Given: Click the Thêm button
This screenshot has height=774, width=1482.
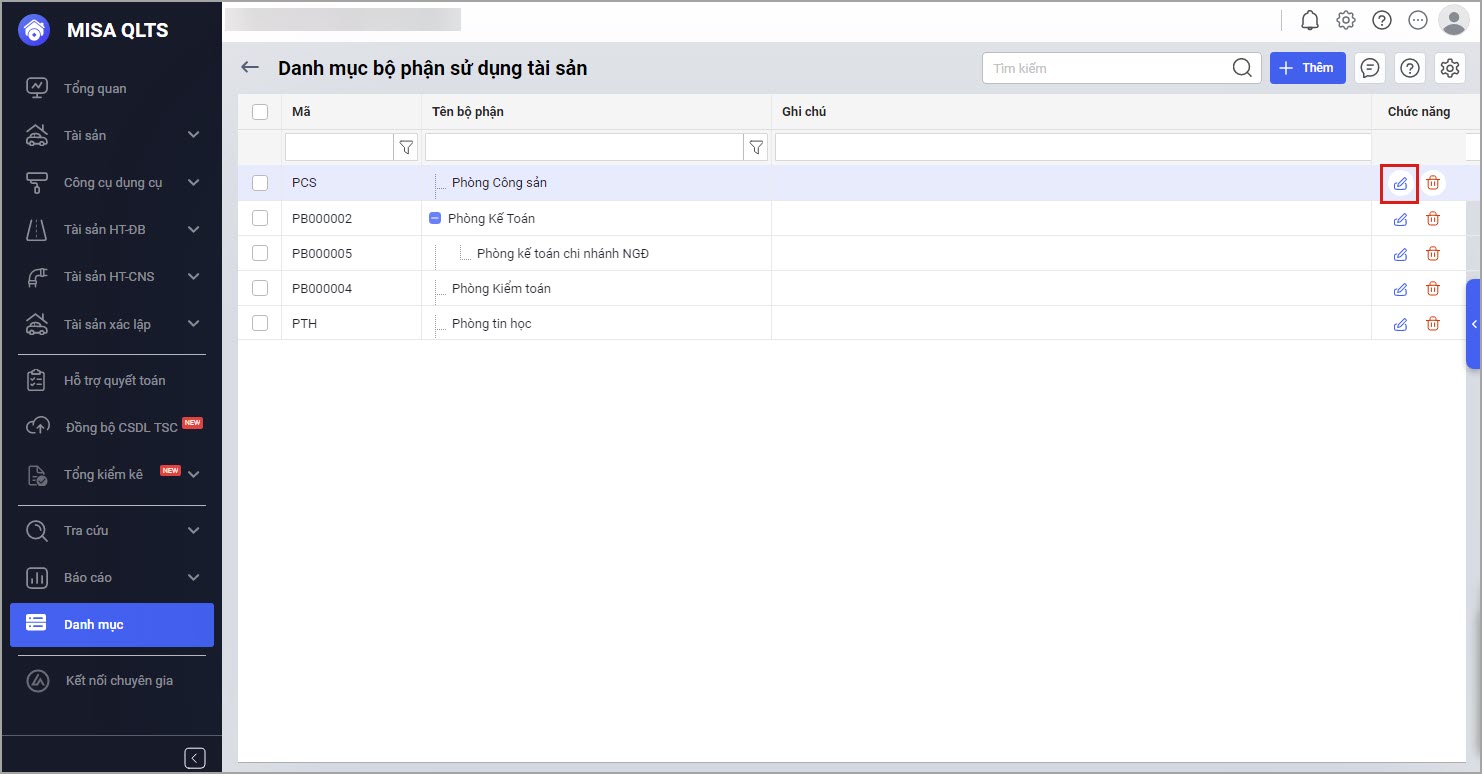Looking at the screenshot, I should 1307,68.
